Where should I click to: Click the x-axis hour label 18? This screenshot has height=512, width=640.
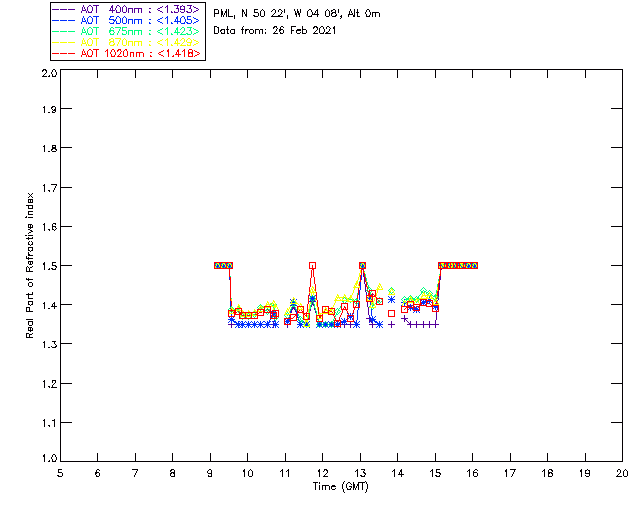(x=548, y=473)
